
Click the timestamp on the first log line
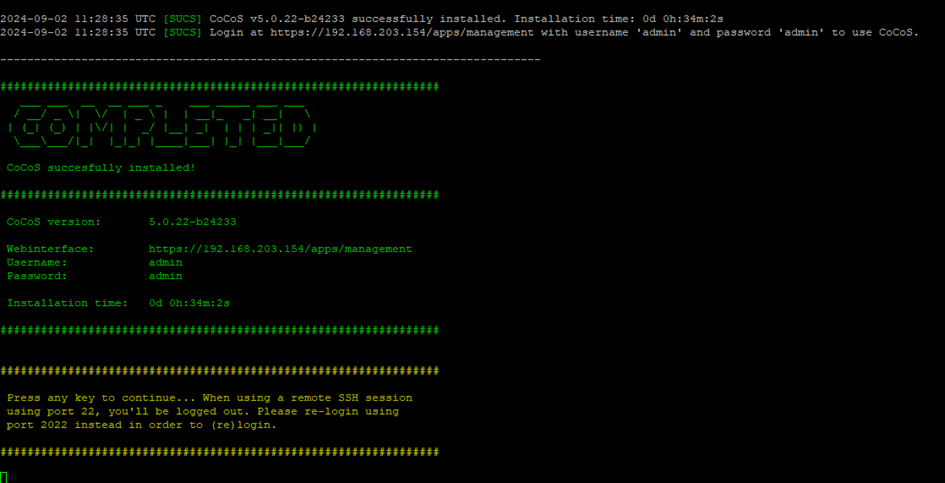tap(78, 19)
